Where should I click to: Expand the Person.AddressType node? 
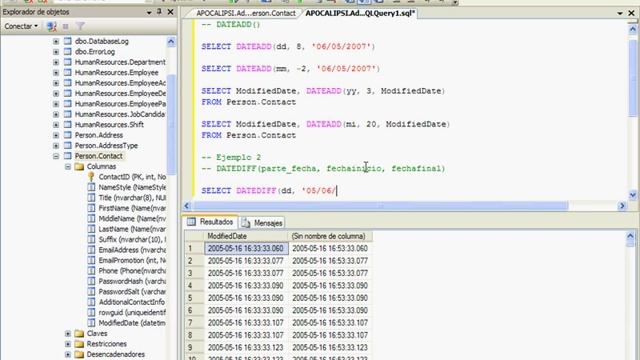56,146
